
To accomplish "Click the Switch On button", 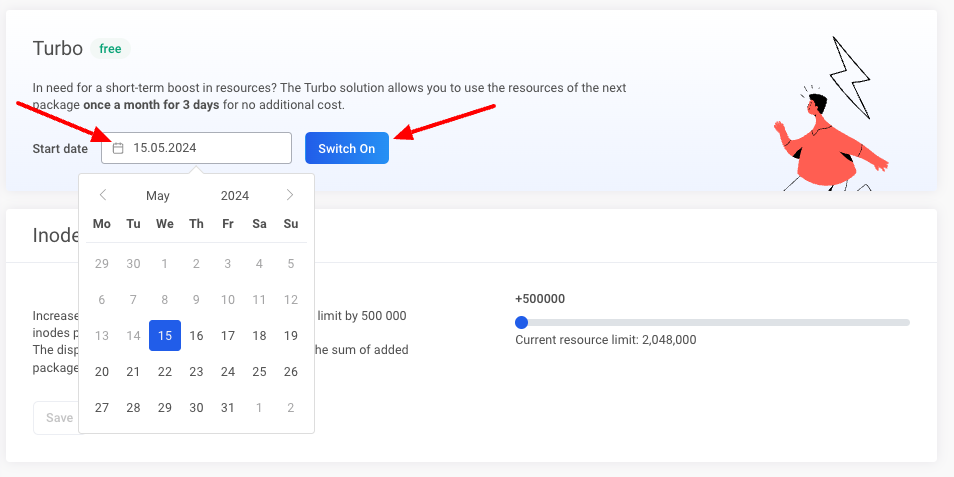I will point(346,148).
